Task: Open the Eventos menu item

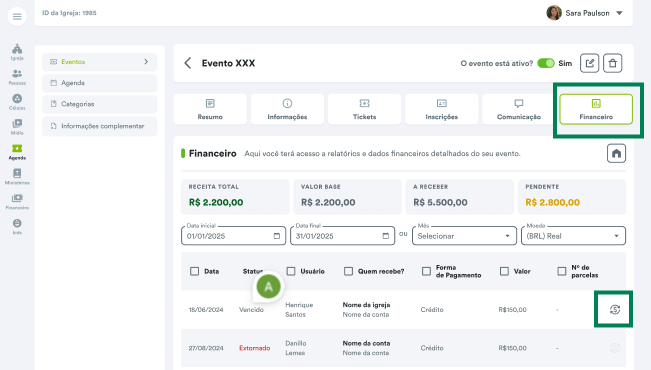Action: tap(100, 62)
